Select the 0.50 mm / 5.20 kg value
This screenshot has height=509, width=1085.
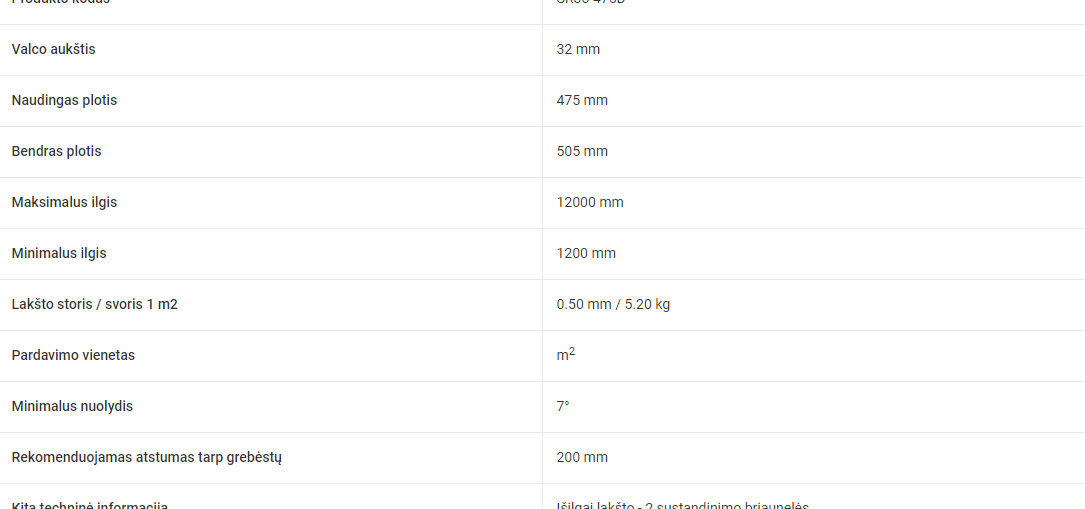pyautogui.click(x=613, y=304)
